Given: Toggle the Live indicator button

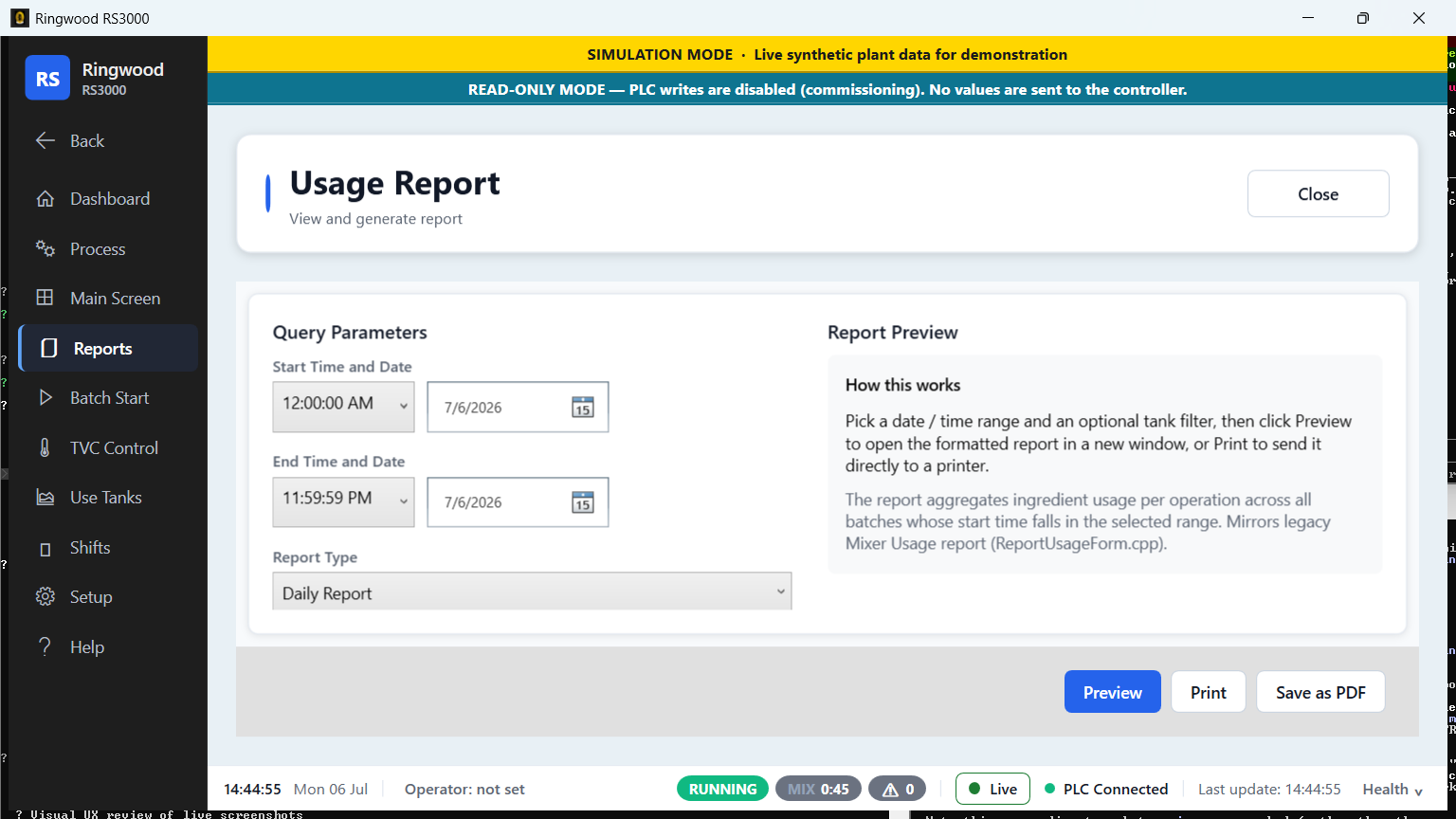Looking at the screenshot, I should pos(992,789).
